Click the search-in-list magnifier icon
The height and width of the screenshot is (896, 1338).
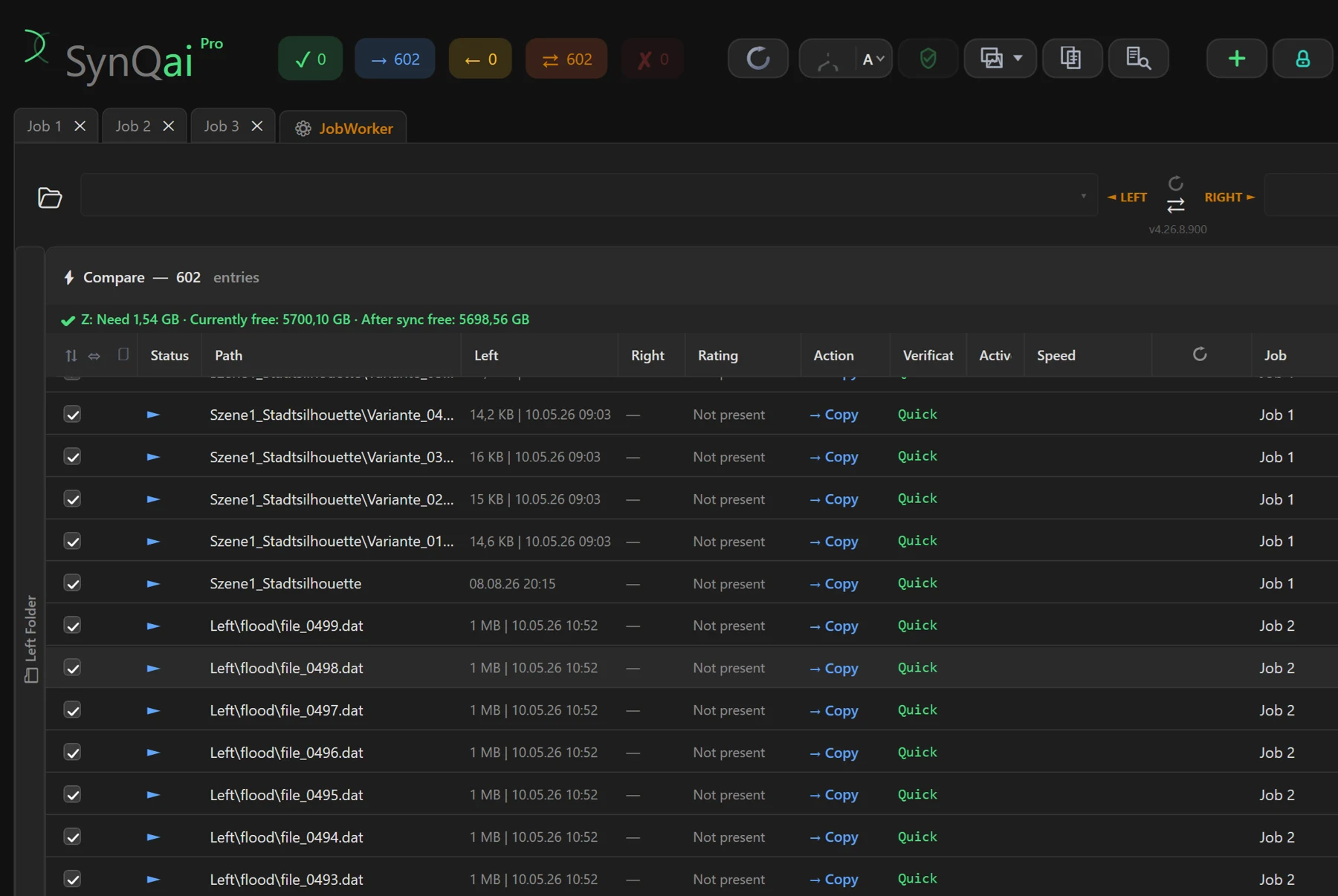click(1138, 58)
